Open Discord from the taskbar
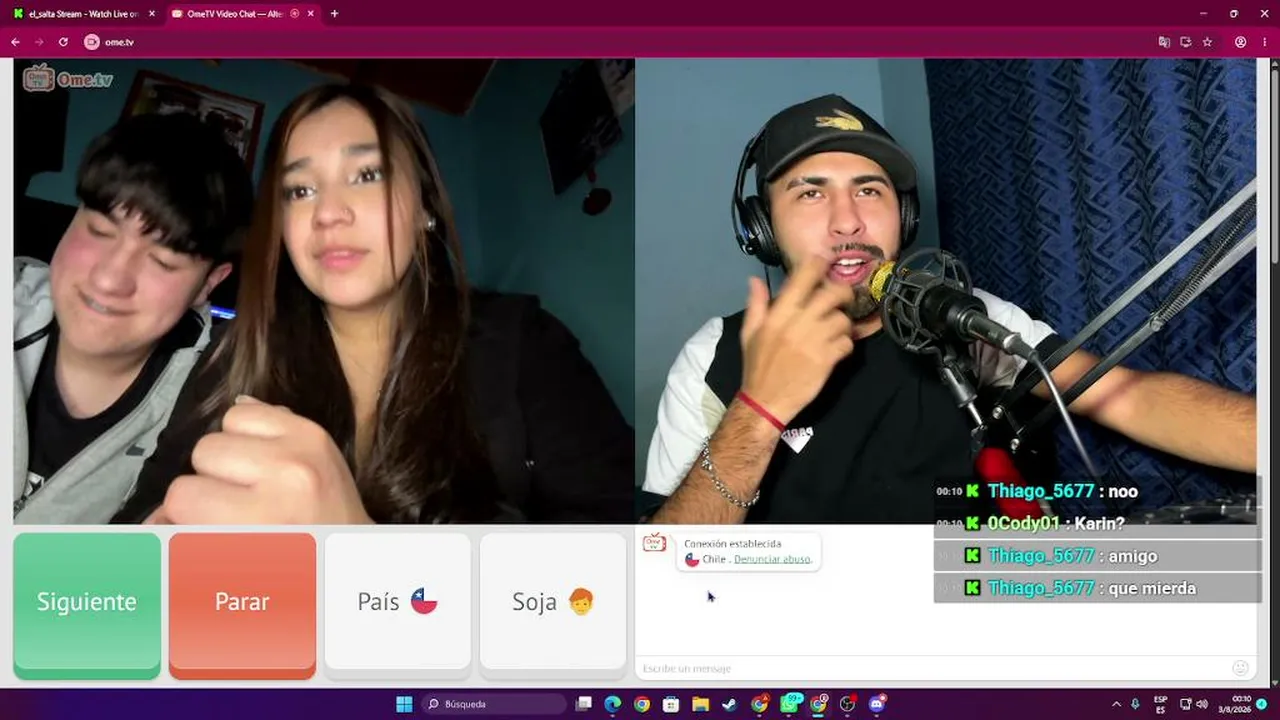Viewport: 1280px width, 720px height. click(x=877, y=704)
